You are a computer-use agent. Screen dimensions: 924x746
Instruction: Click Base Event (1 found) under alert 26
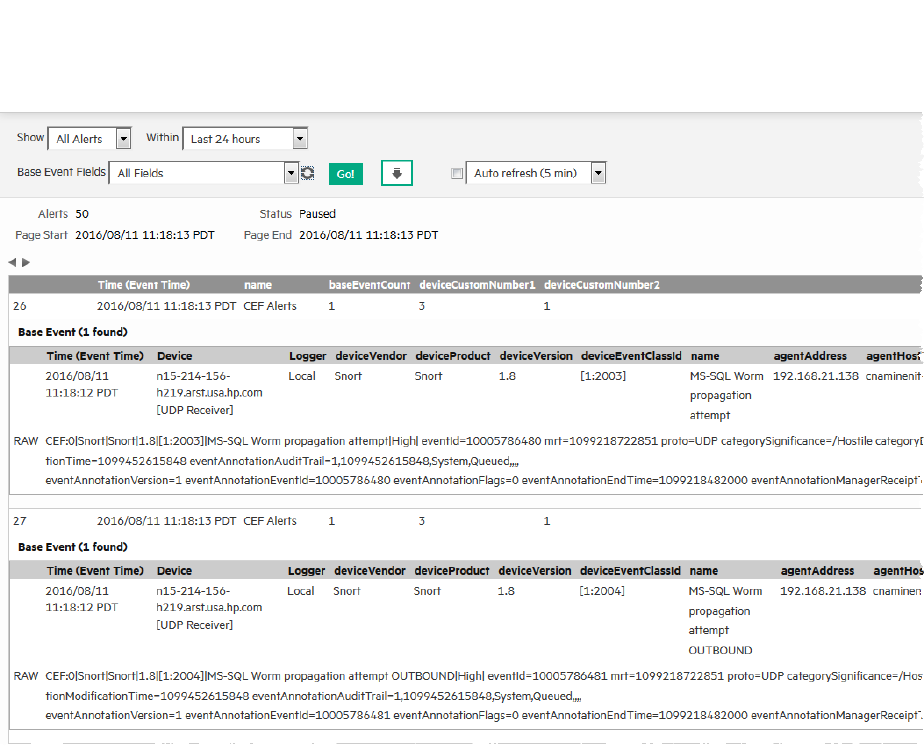(72, 332)
